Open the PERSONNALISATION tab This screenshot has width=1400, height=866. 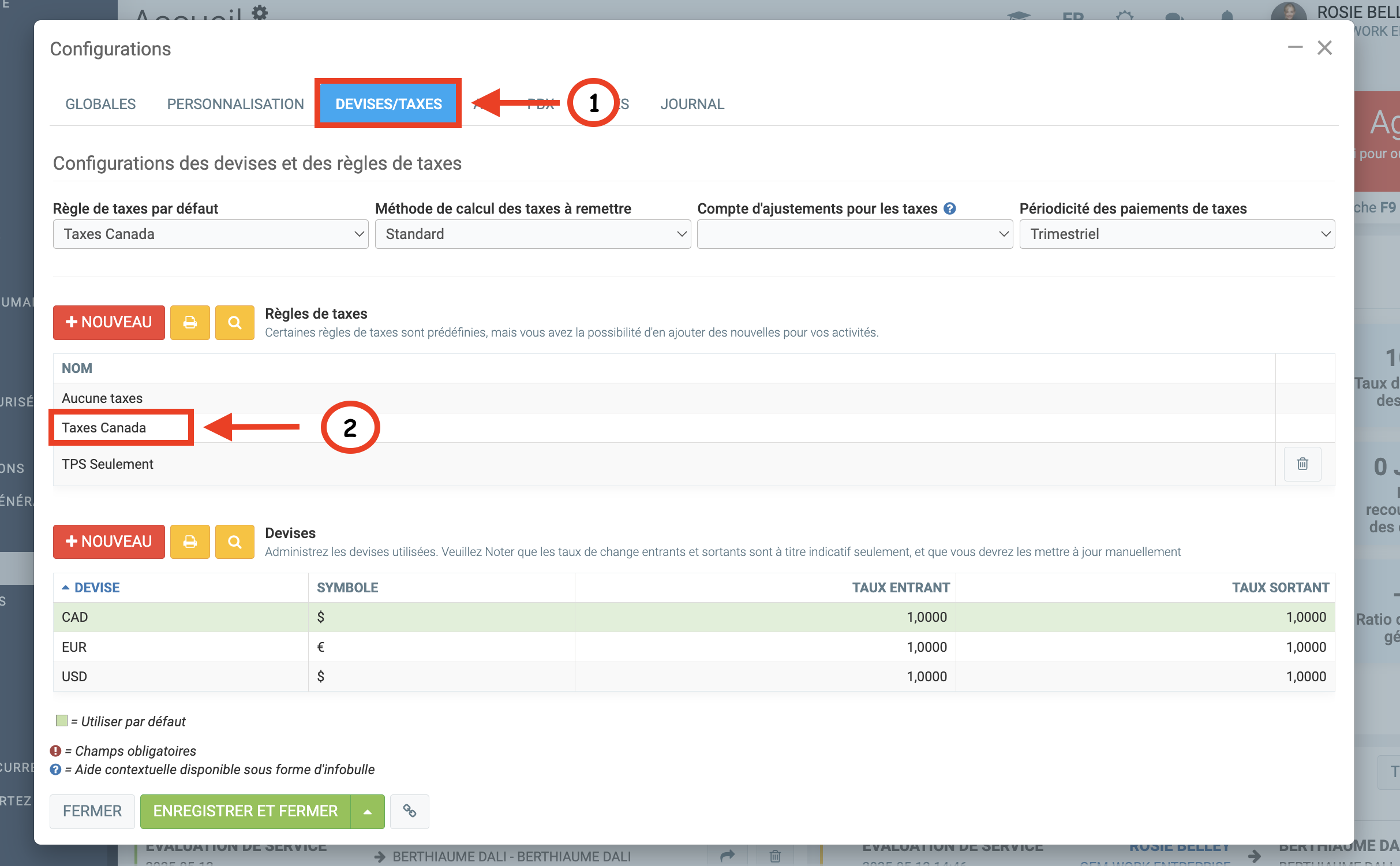[235, 104]
